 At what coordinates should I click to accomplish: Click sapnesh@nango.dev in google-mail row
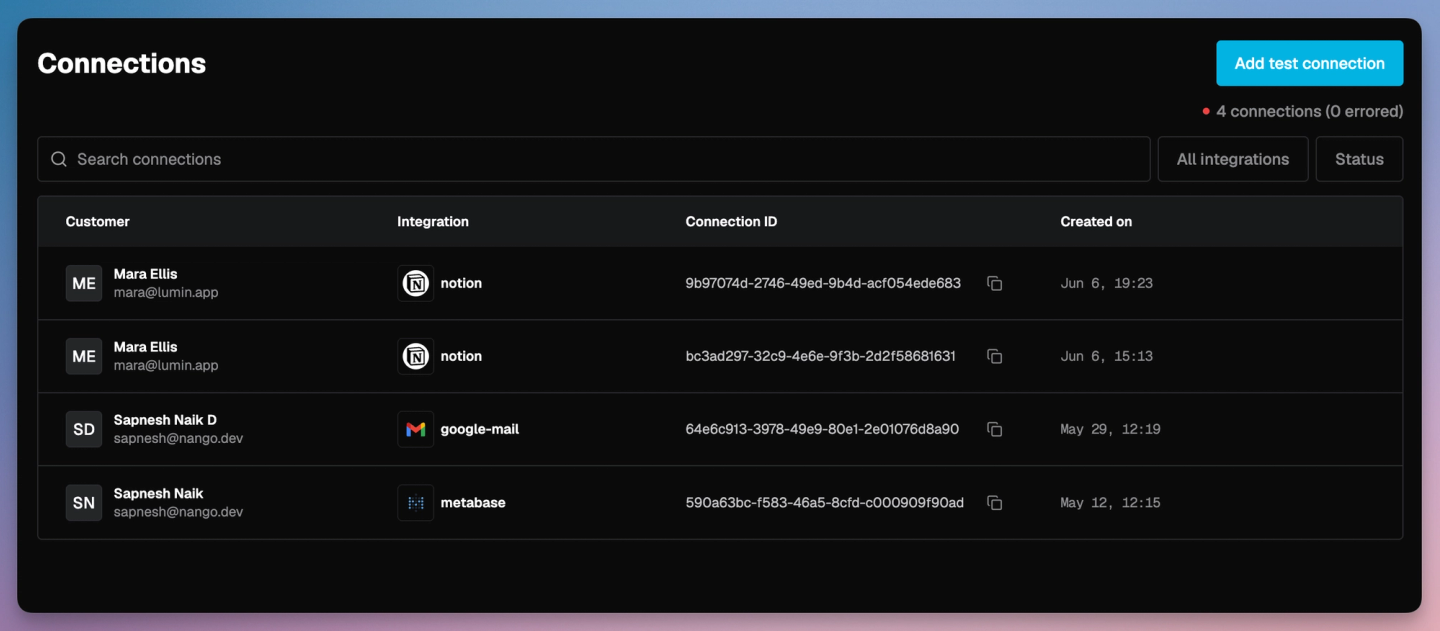178,439
